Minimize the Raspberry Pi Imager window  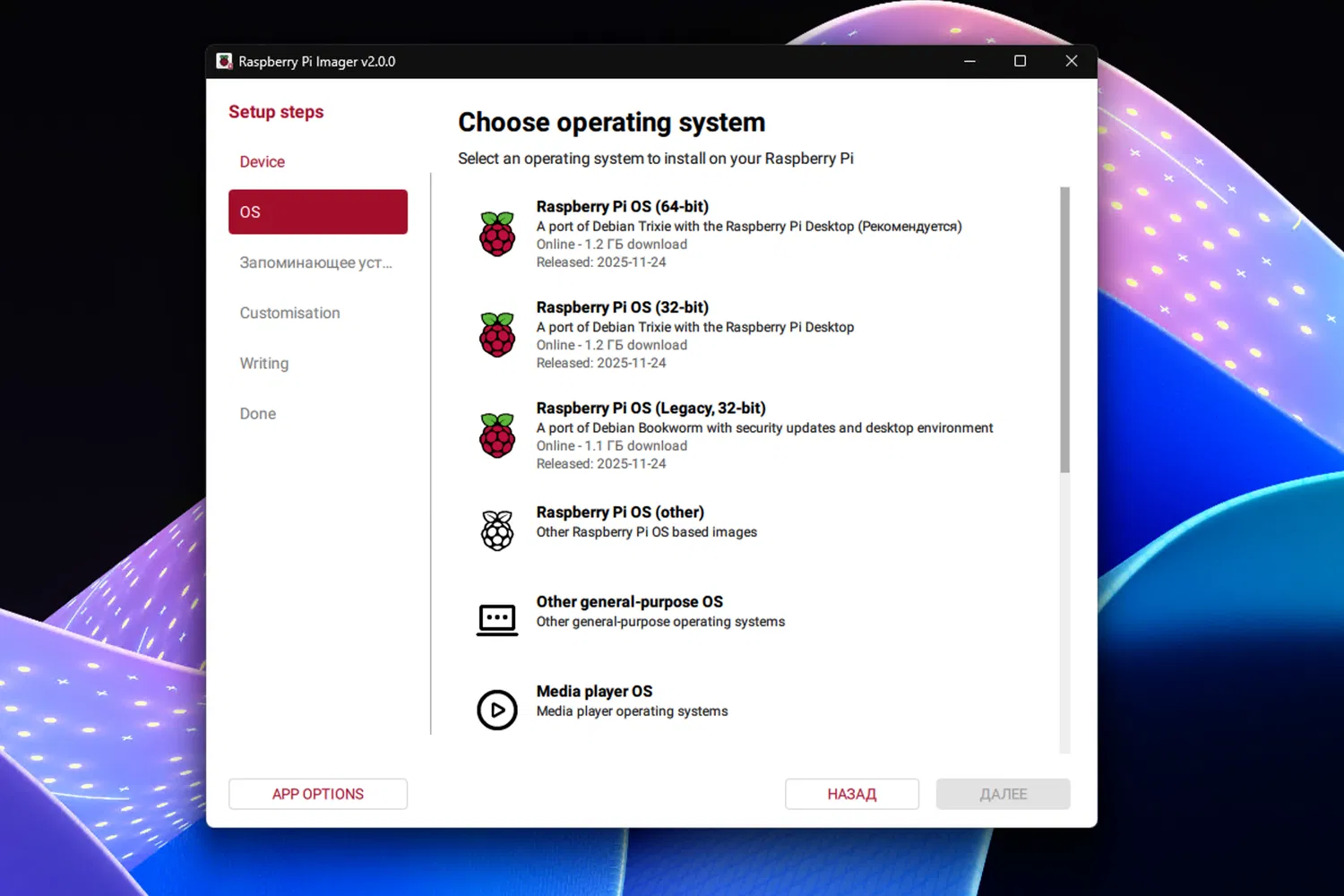pyautogui.click(x=969, y=61)
